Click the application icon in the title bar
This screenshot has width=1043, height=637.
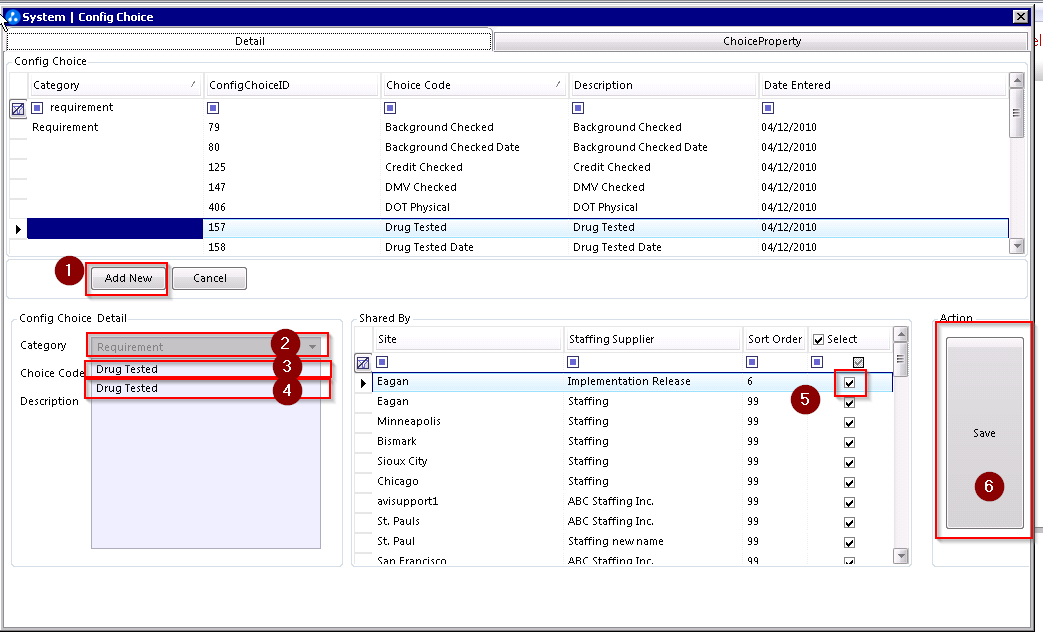click(x=12, y=17)
